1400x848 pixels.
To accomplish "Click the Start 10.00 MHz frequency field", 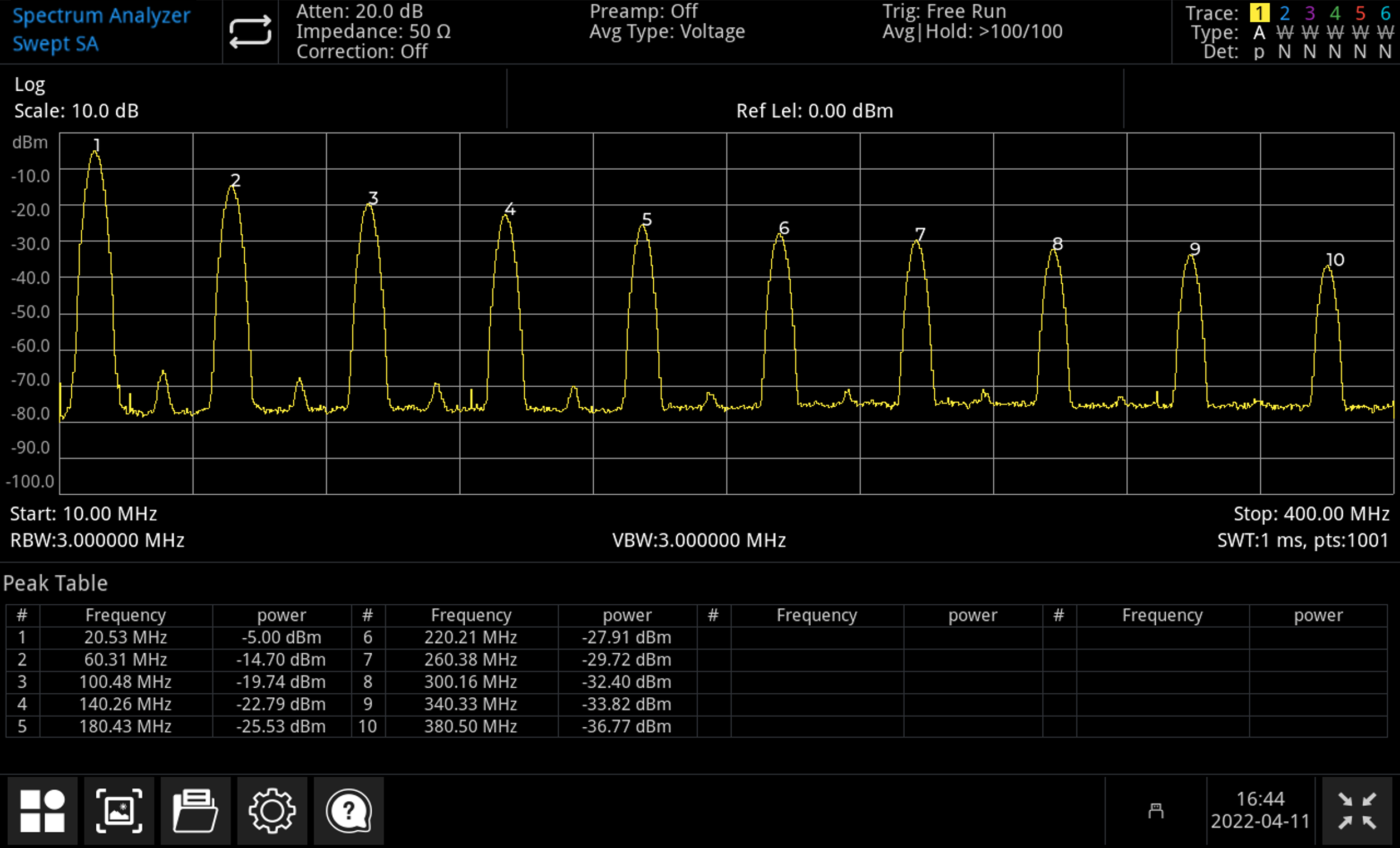I will (x=83, y=514).
